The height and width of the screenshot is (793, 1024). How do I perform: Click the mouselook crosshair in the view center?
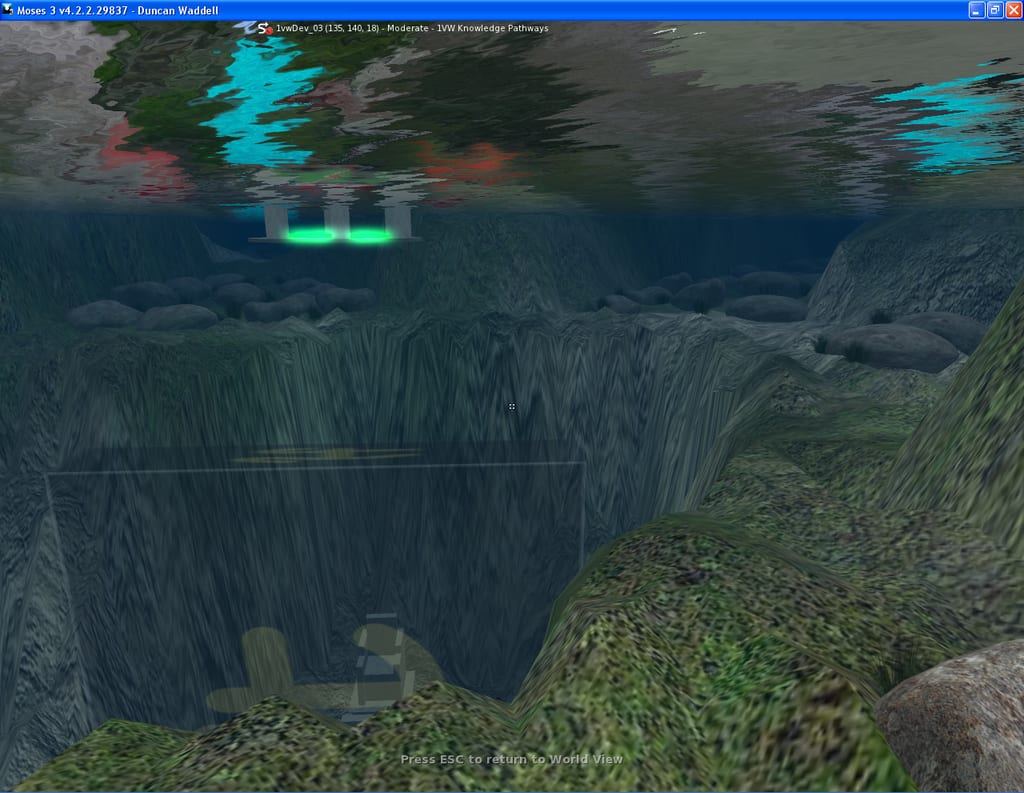pos(512,407)
